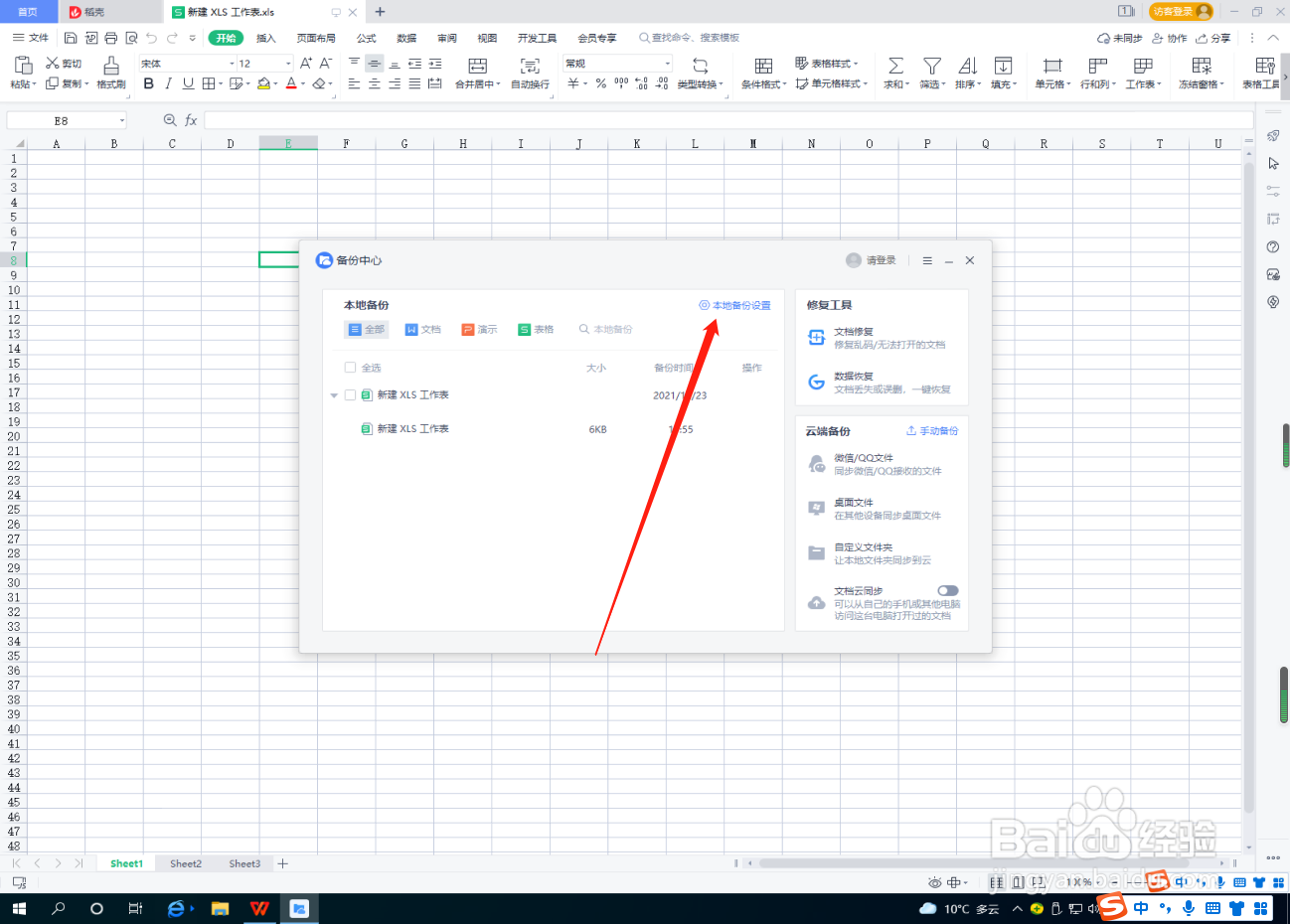This screenshot has height=924, width=1290.
Task: Click the increase font size icon
Action: click(x=306, y=64)
